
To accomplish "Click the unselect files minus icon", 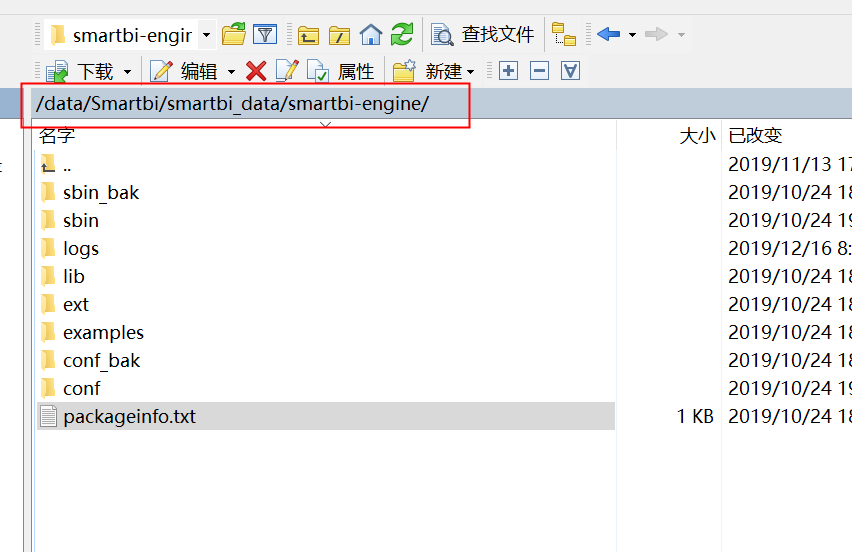I will pyautogui.click(x=539, y=71).
